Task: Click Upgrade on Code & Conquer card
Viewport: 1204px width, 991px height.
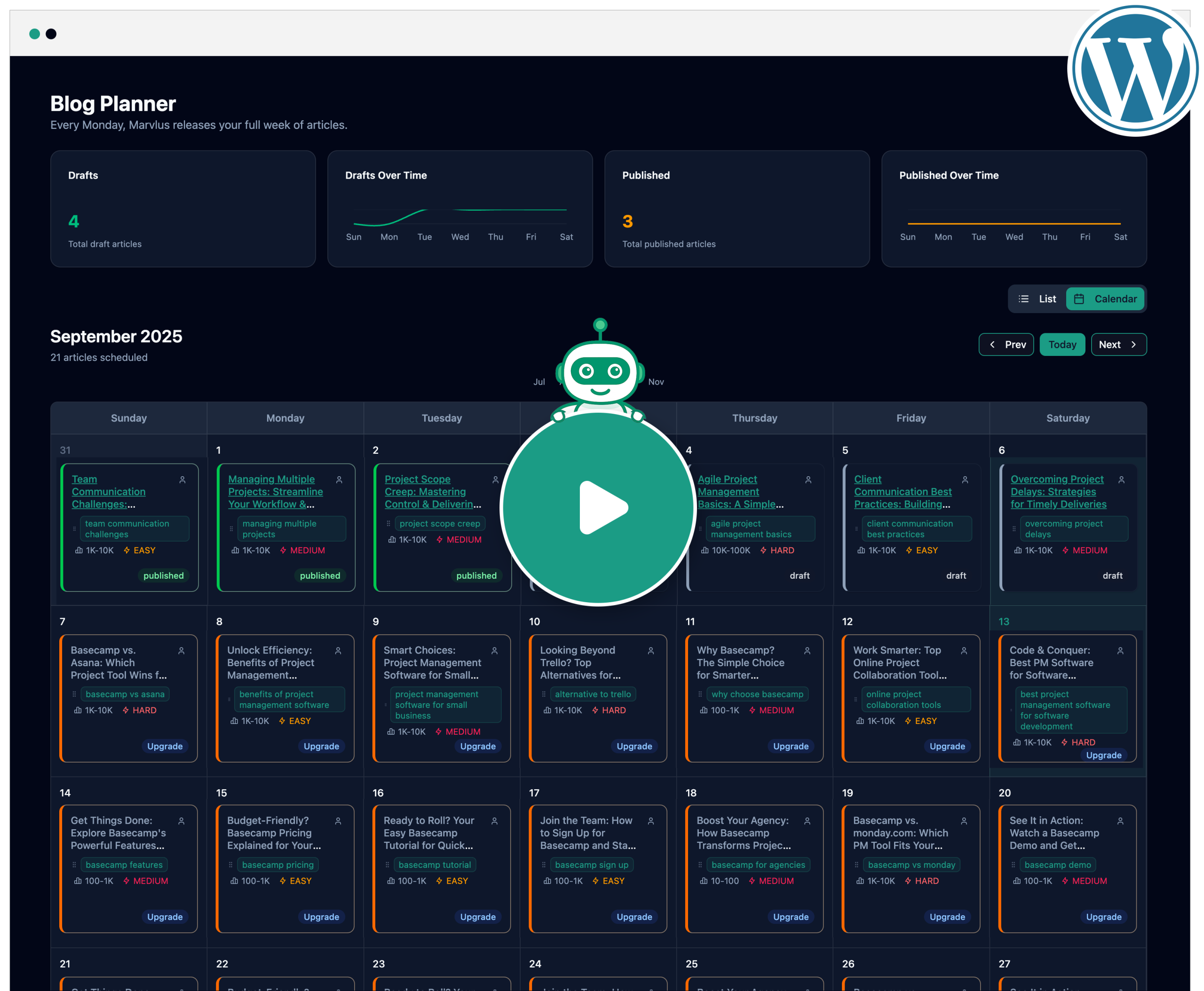Action: 1103,755
